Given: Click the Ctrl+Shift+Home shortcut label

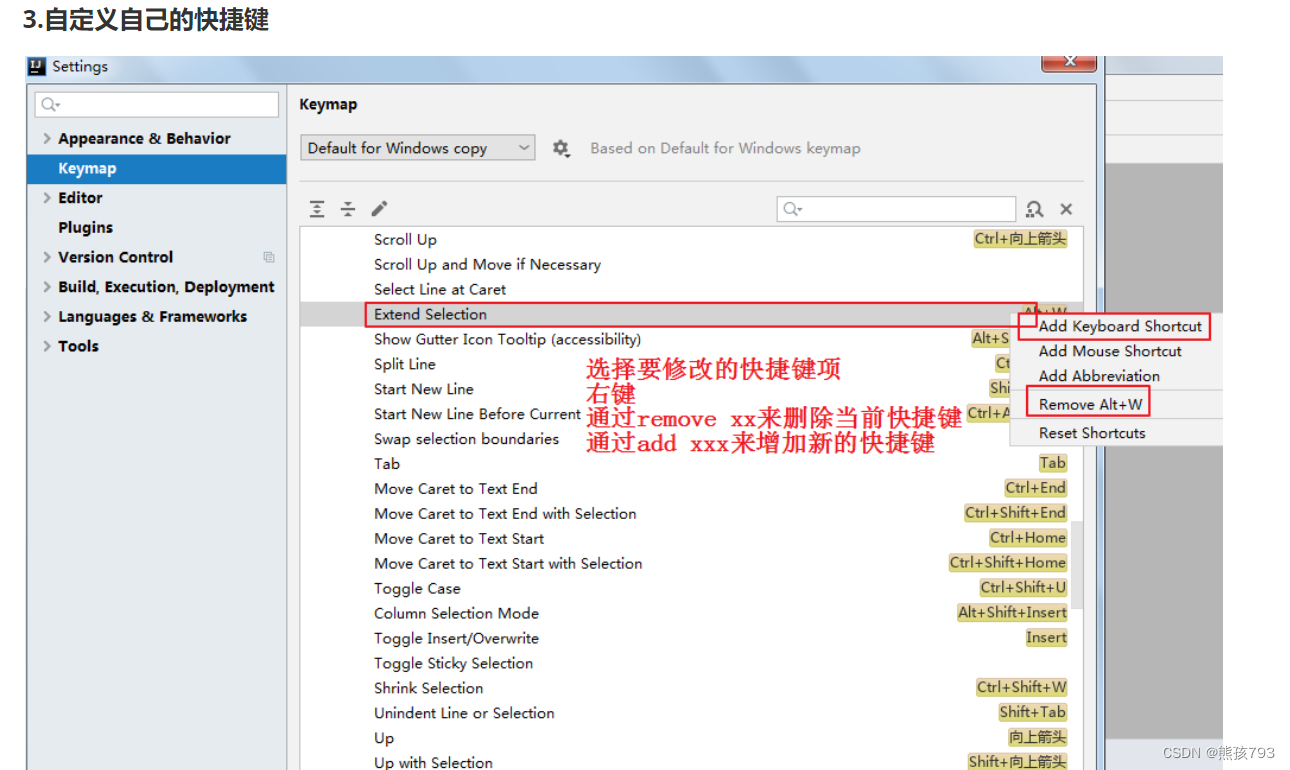Looking at the screenshot, I should [1008, 563].
